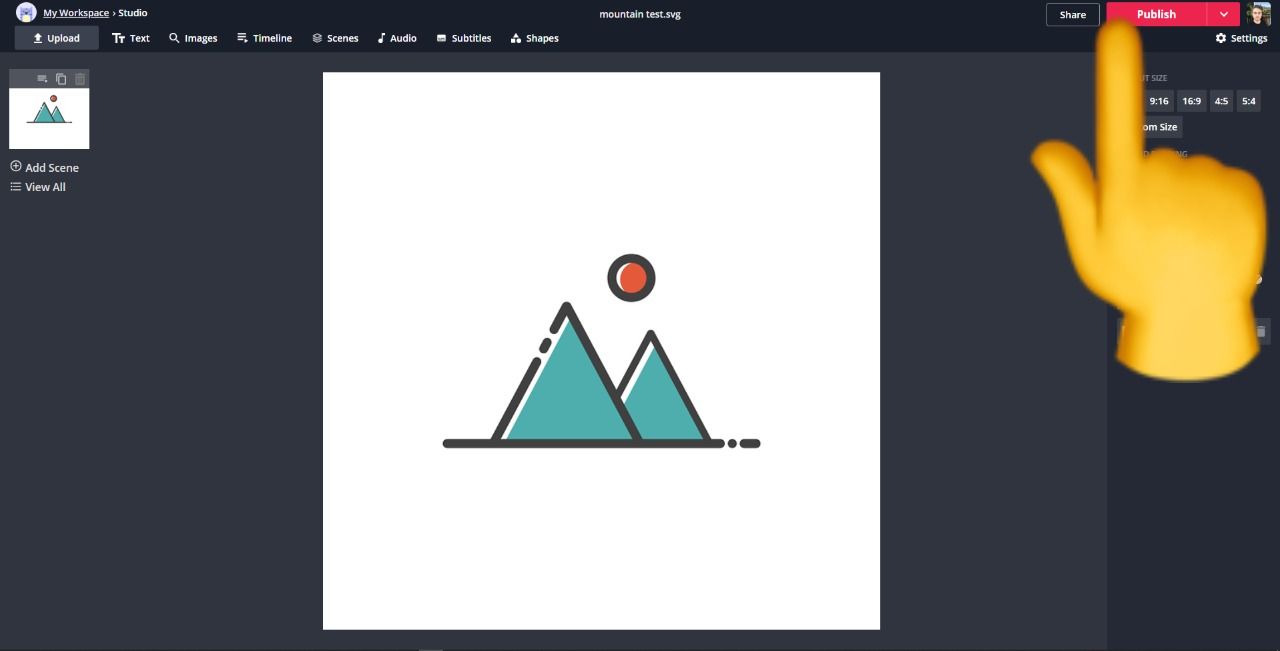Choose the 9:16 output size
This screenshot has height=651, width=1280.
tap(1159, 101)
